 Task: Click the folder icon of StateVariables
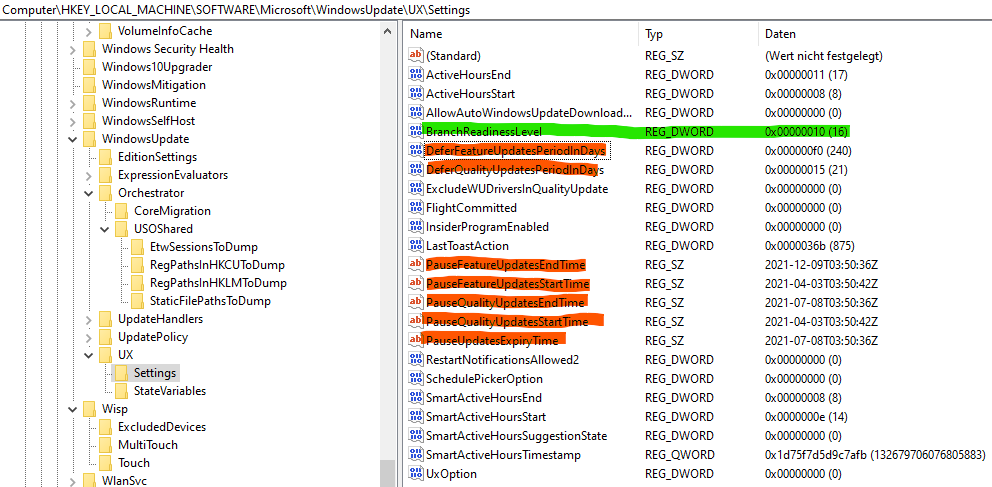tap(121, 391)
